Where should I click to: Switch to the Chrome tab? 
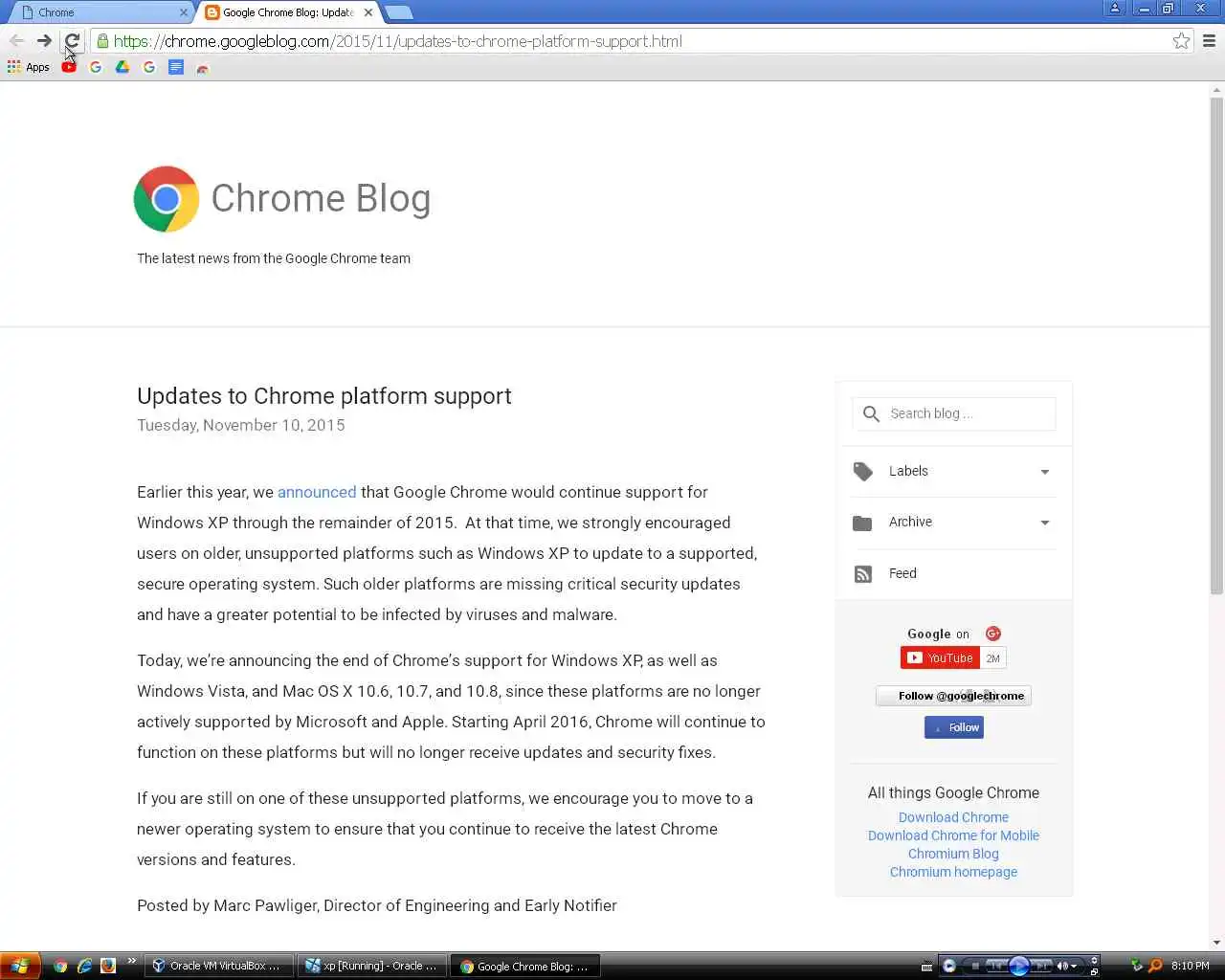[100, 12]
